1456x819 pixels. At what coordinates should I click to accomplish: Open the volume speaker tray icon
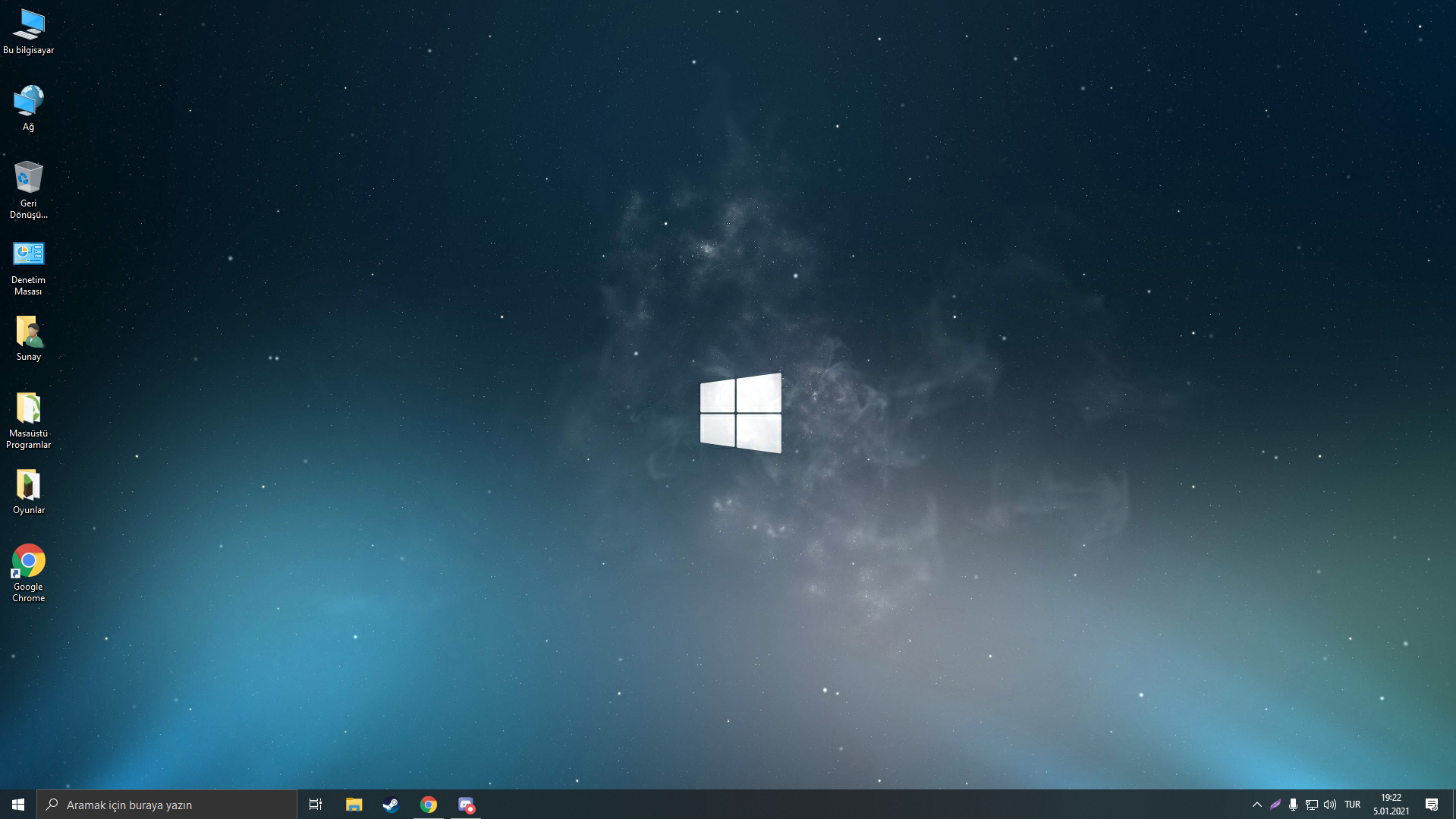[x=1330, y=805]
